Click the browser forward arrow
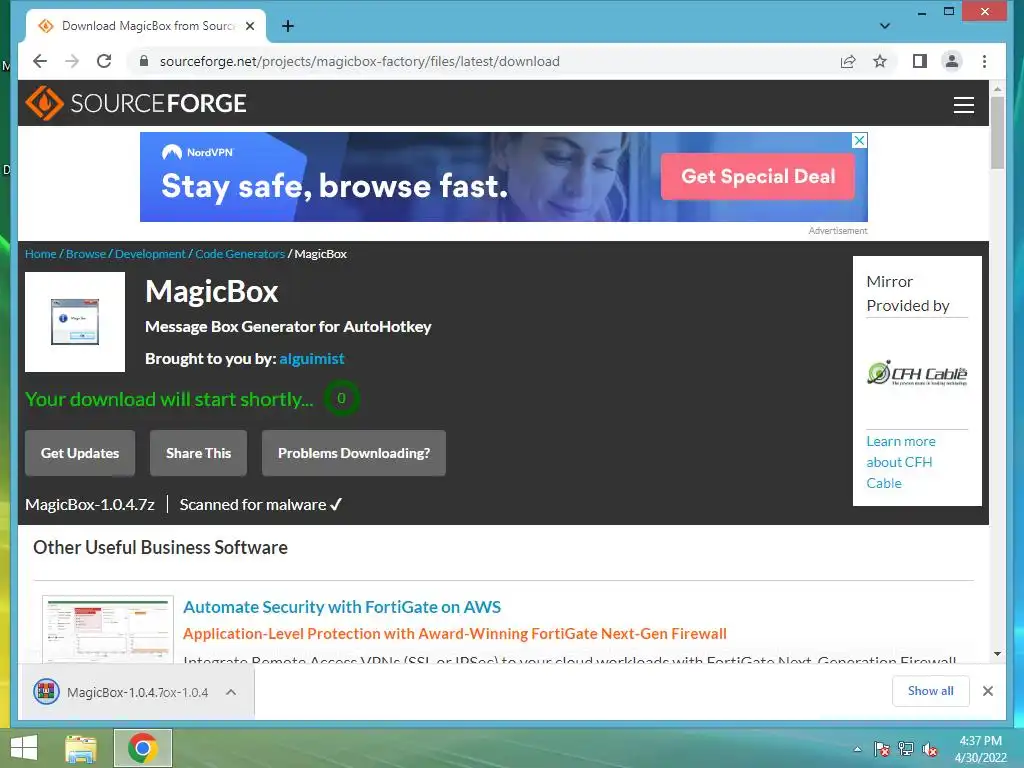 [x=72, y=61]
